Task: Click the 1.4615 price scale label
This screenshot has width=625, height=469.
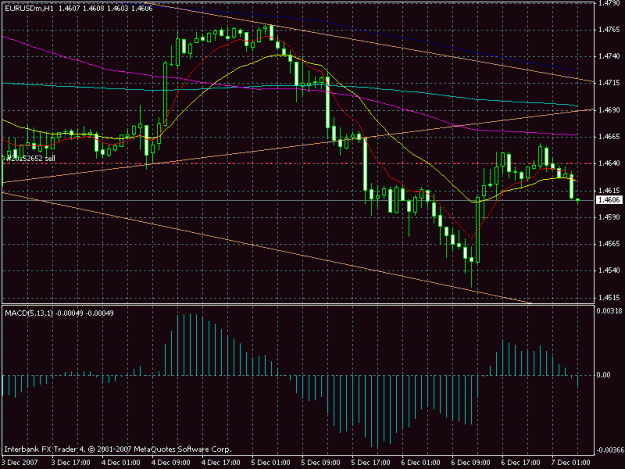Action: tap(609, 190)
